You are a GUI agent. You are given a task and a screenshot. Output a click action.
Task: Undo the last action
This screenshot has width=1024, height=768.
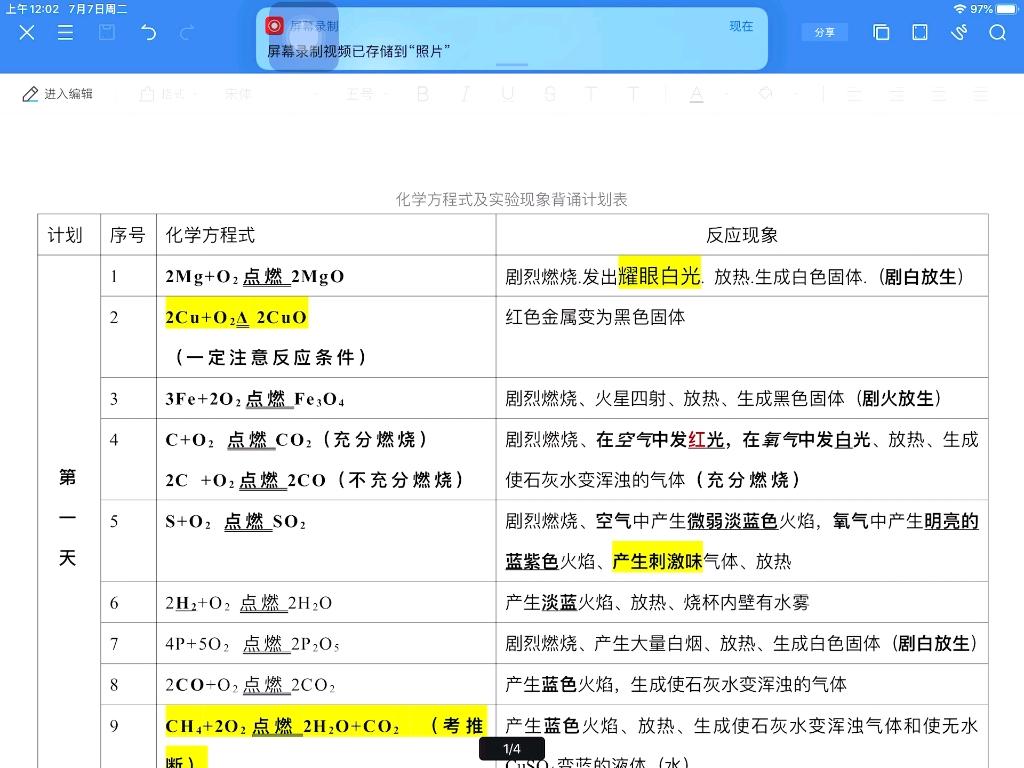click(149, 33)
